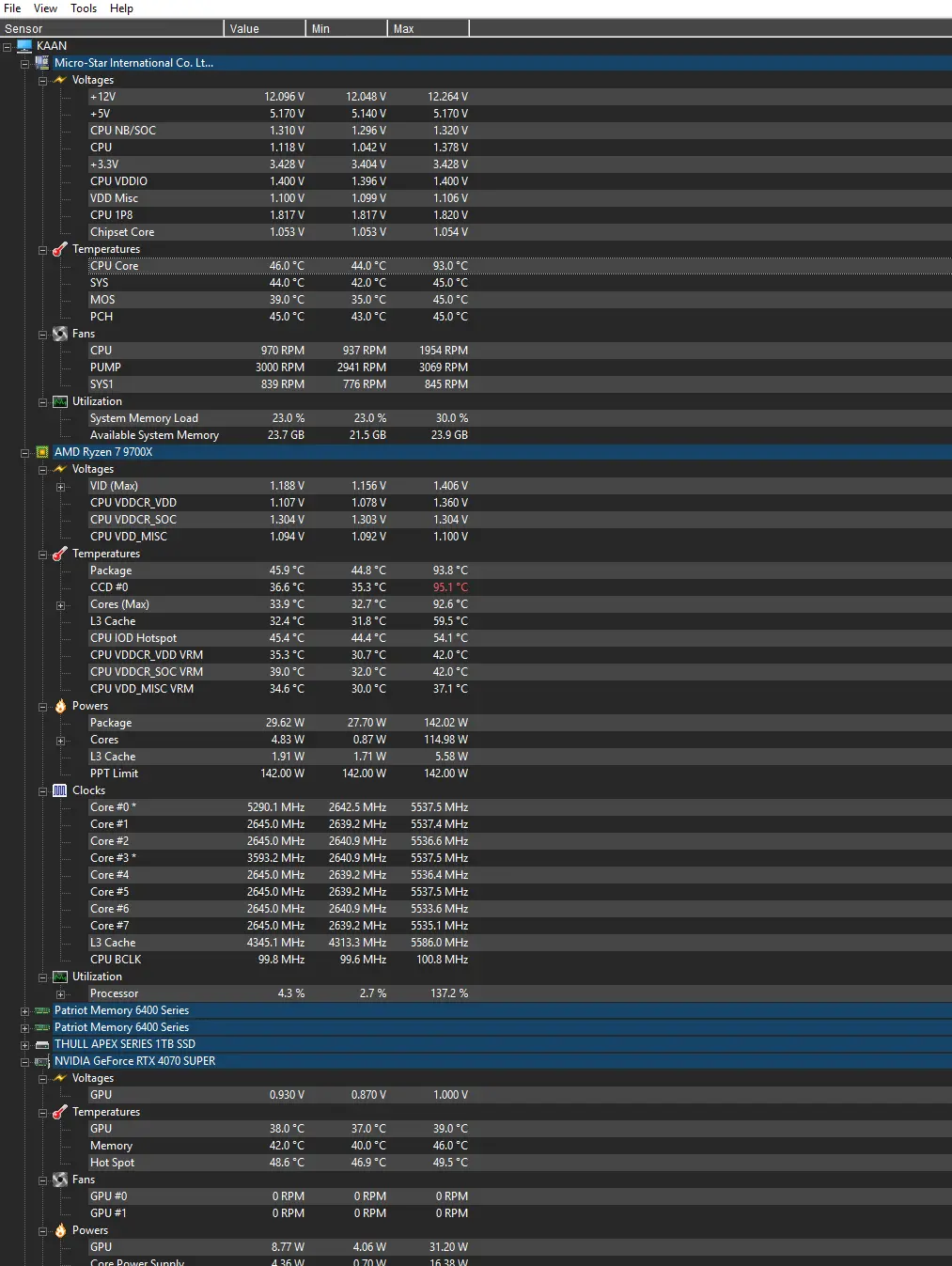Click the 95.1 °C max CCD value
The height and width of the screenshot is (1266, 952).
coord(450,587)
